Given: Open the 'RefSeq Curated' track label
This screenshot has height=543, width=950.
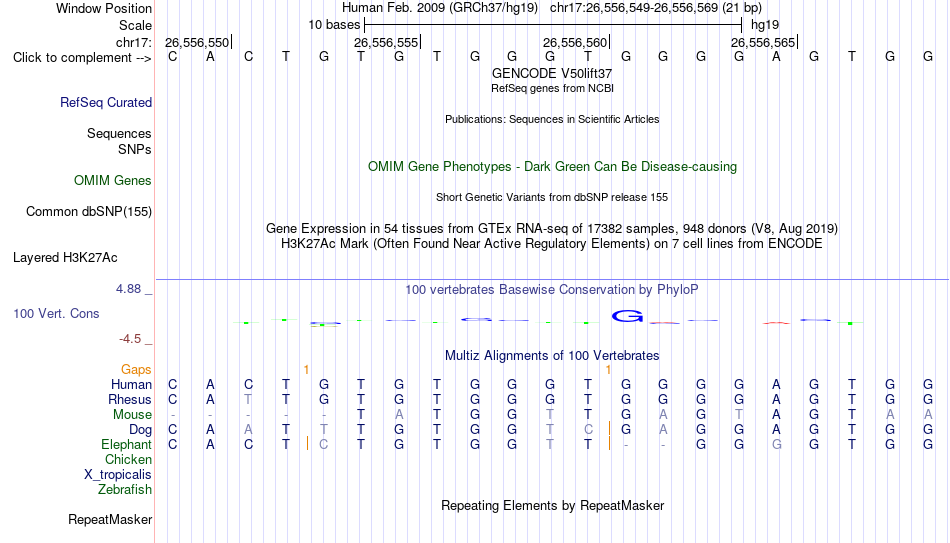Looking at the screenshot, I should tap(106, 102).
